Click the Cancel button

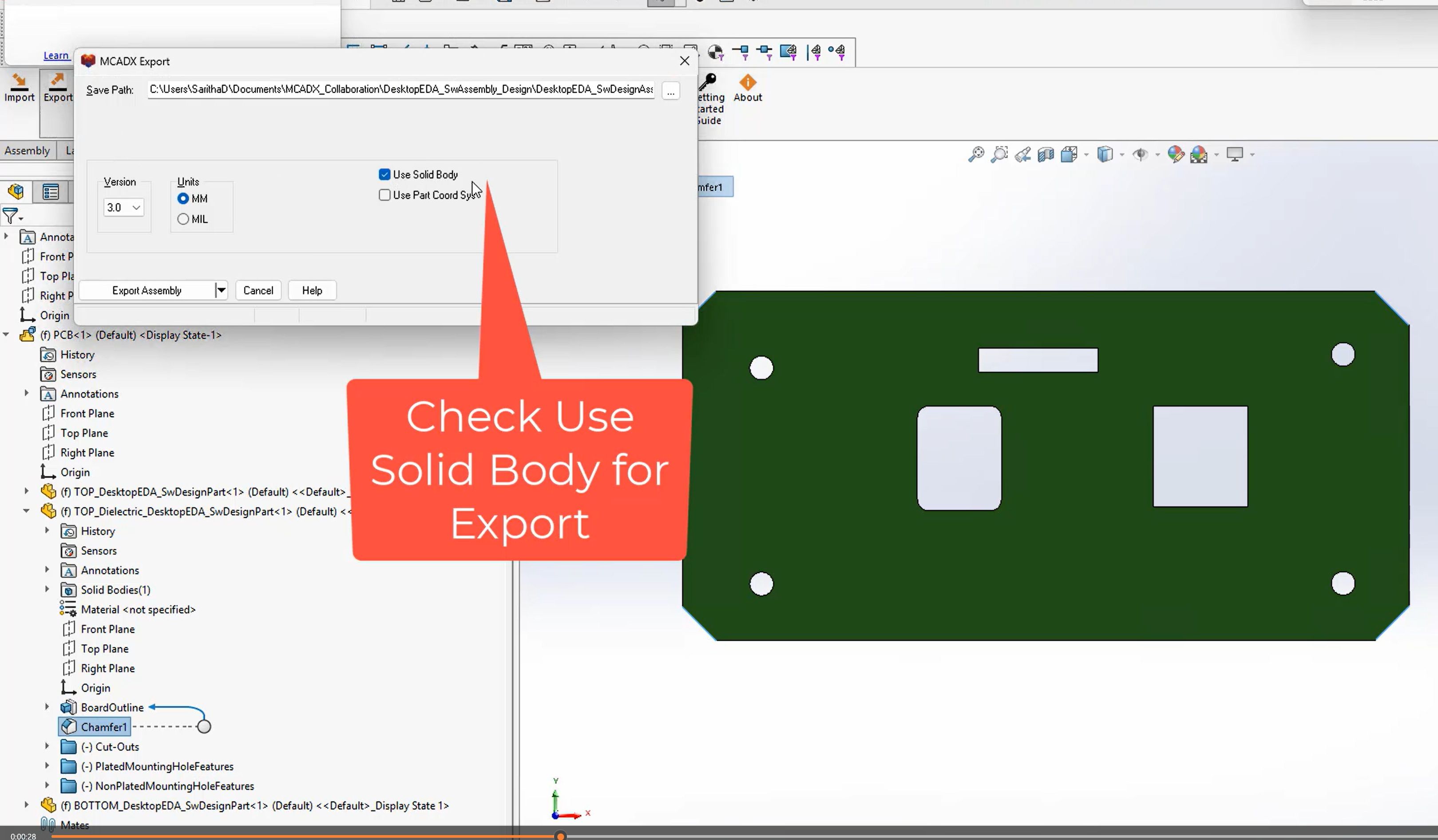click(258, 290)
